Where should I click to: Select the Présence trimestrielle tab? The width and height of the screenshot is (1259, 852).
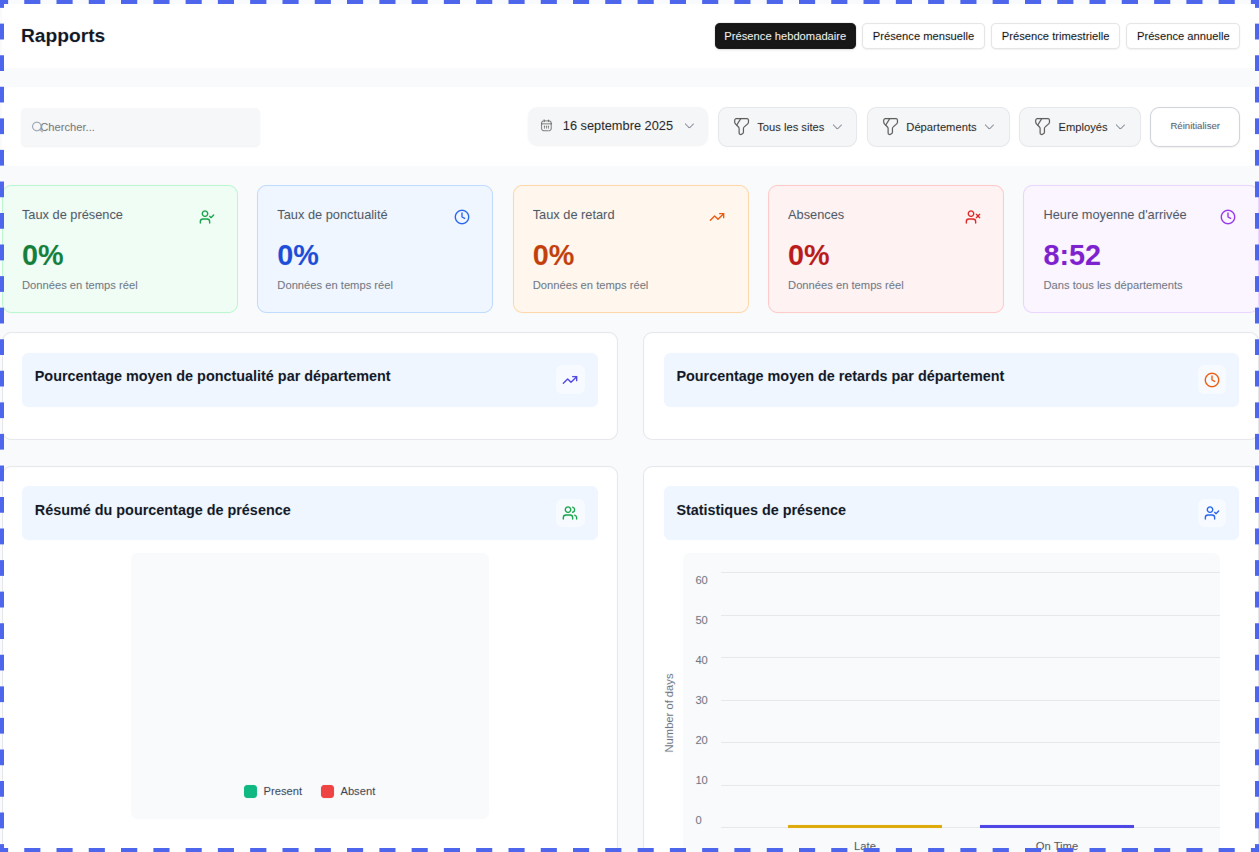point(1055,36)
